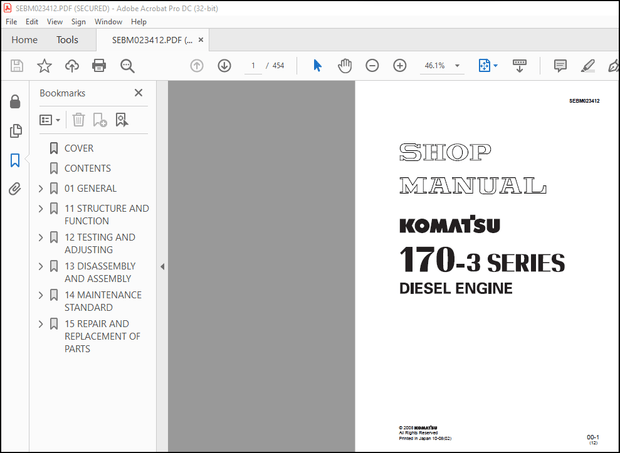This screenshot has width=620, height=453.
Task: Open zoom level dropdown arrow
Action: pyautogui.click(x=457, y=66)
